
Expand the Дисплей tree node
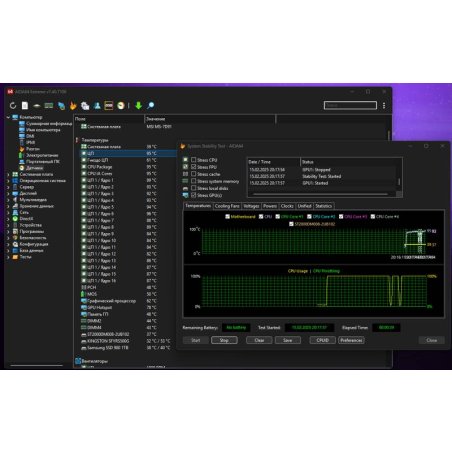[8, 193]
